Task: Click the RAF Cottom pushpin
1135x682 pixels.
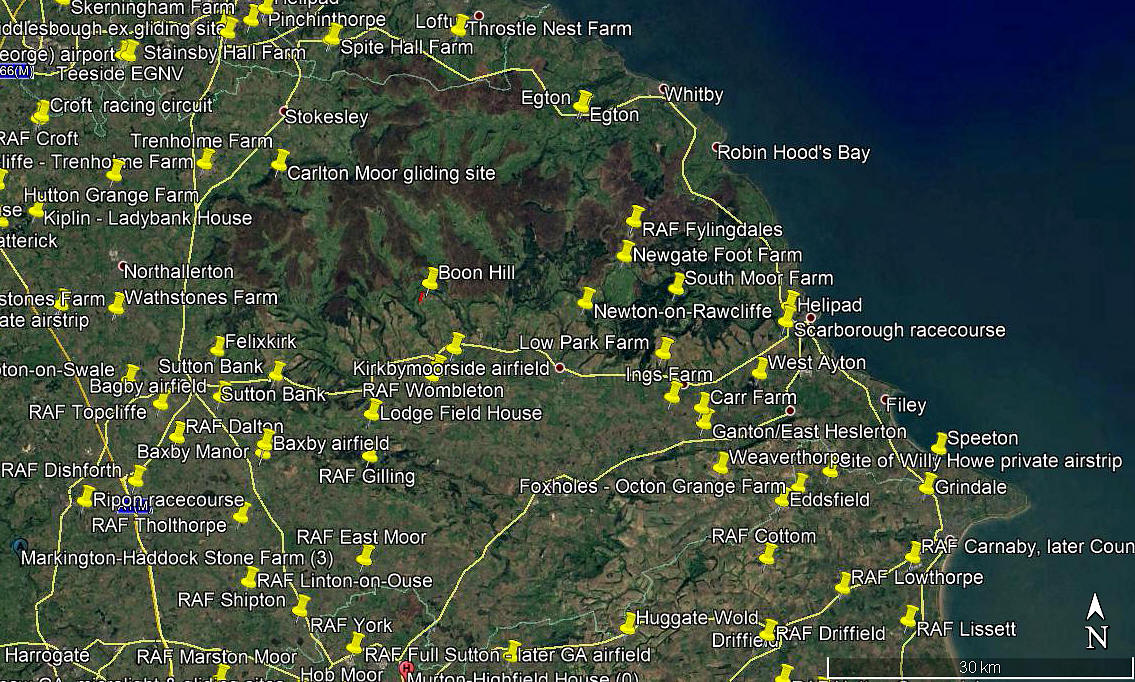Action: point(767,555)
